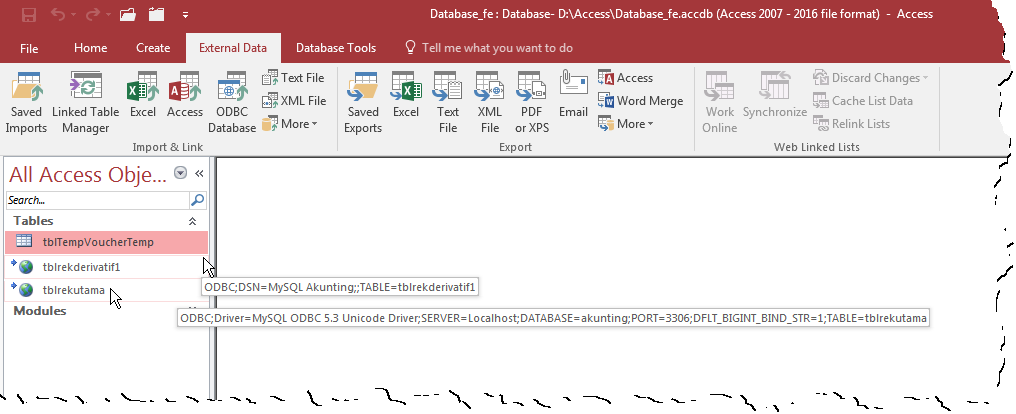This screenshot has width=1016, height=414.
Task: Click the Undo icon in the title bar
Action: [58, 14]
